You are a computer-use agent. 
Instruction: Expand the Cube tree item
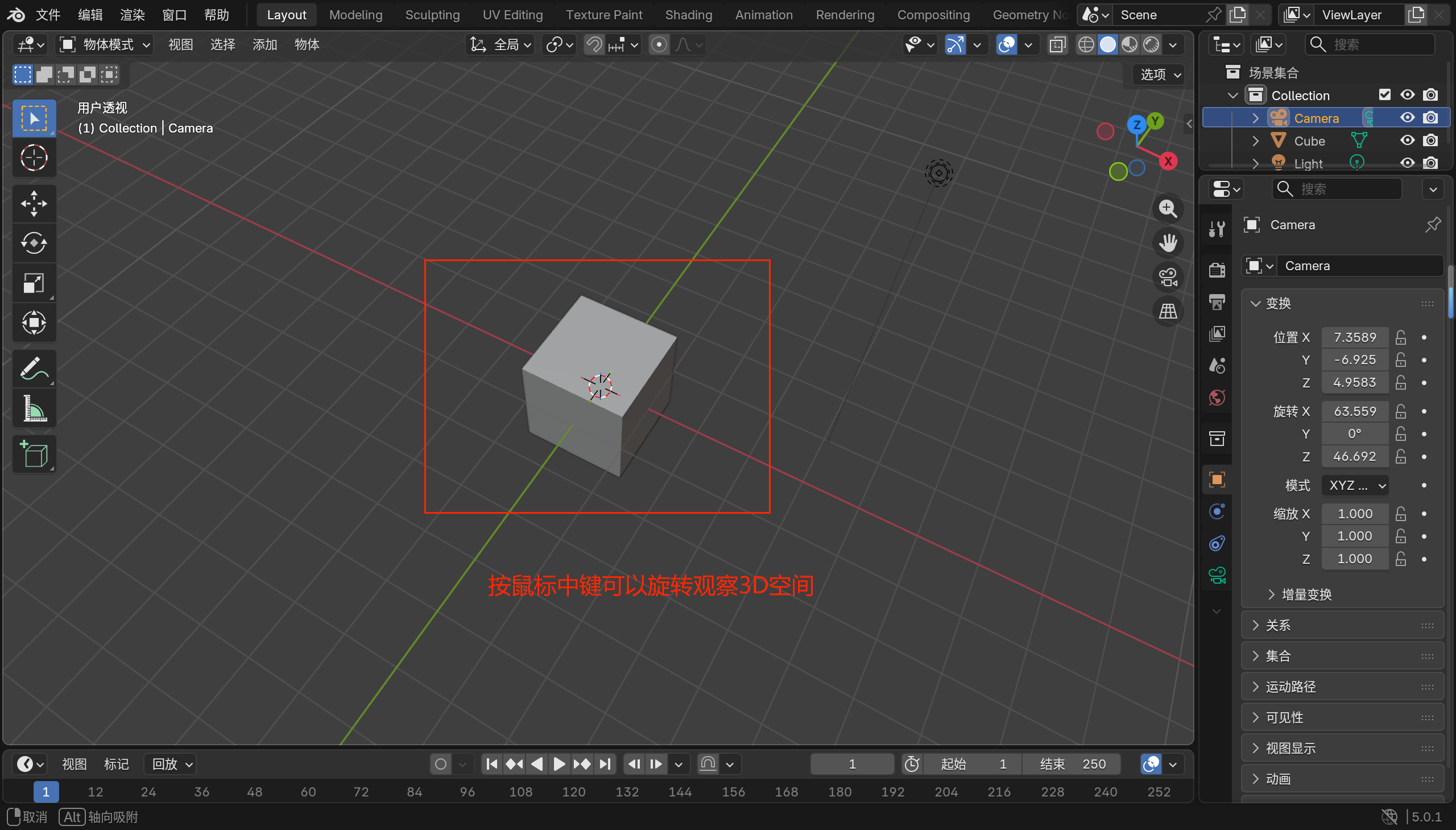tap(1255, 141)
